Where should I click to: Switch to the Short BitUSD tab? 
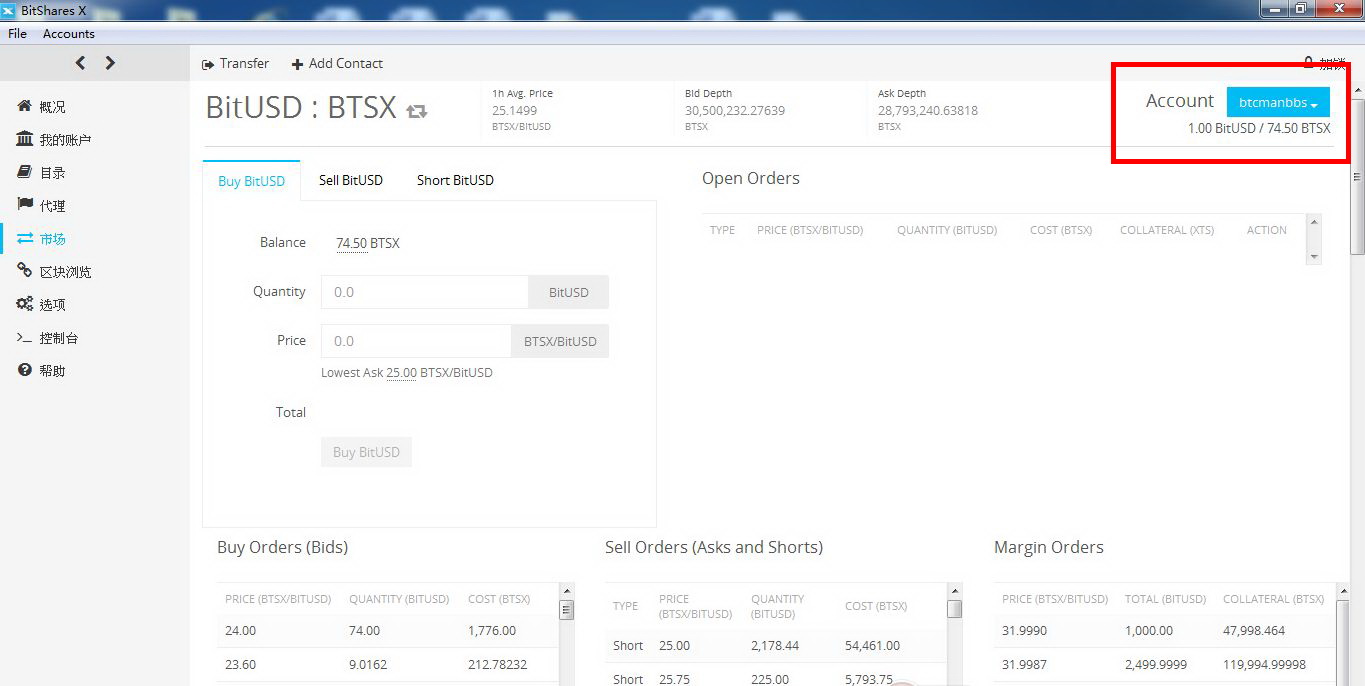455,180
